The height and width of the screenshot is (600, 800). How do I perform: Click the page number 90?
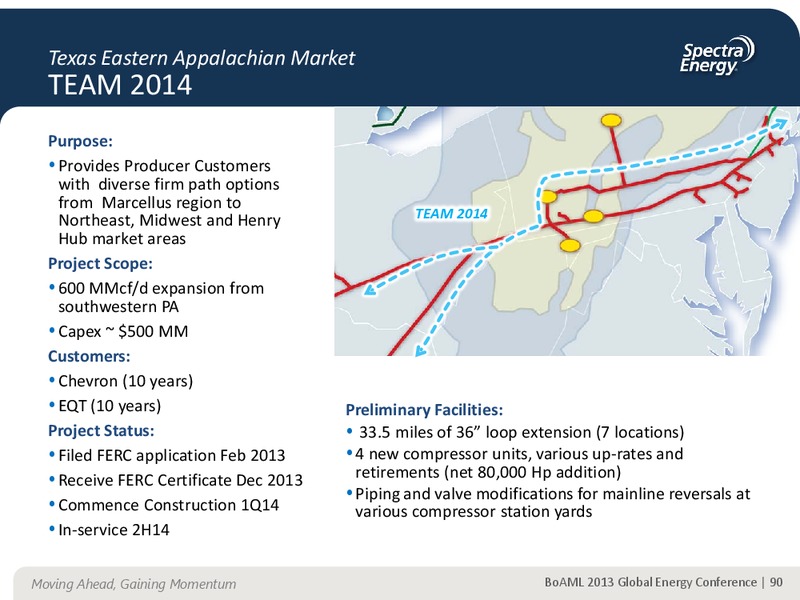click(x=776, y=583)
